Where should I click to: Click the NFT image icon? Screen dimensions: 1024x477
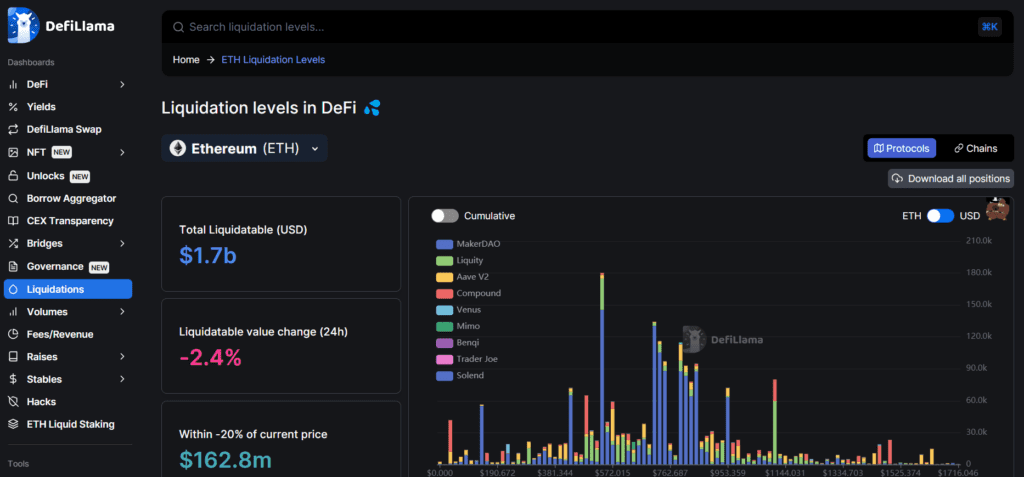coord(12,152)
